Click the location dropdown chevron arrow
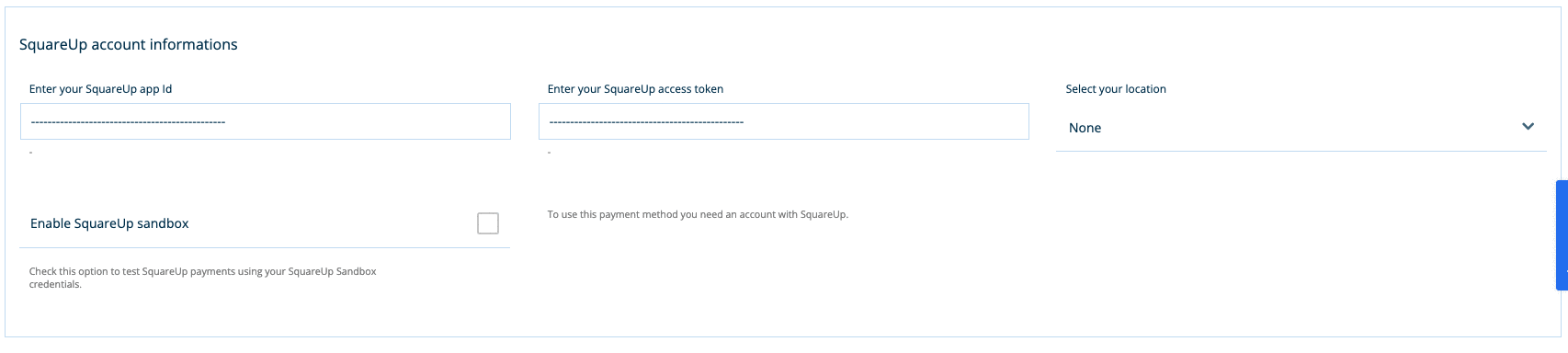Screen dimensions: 1568x353 click(x=1528, y=127)
